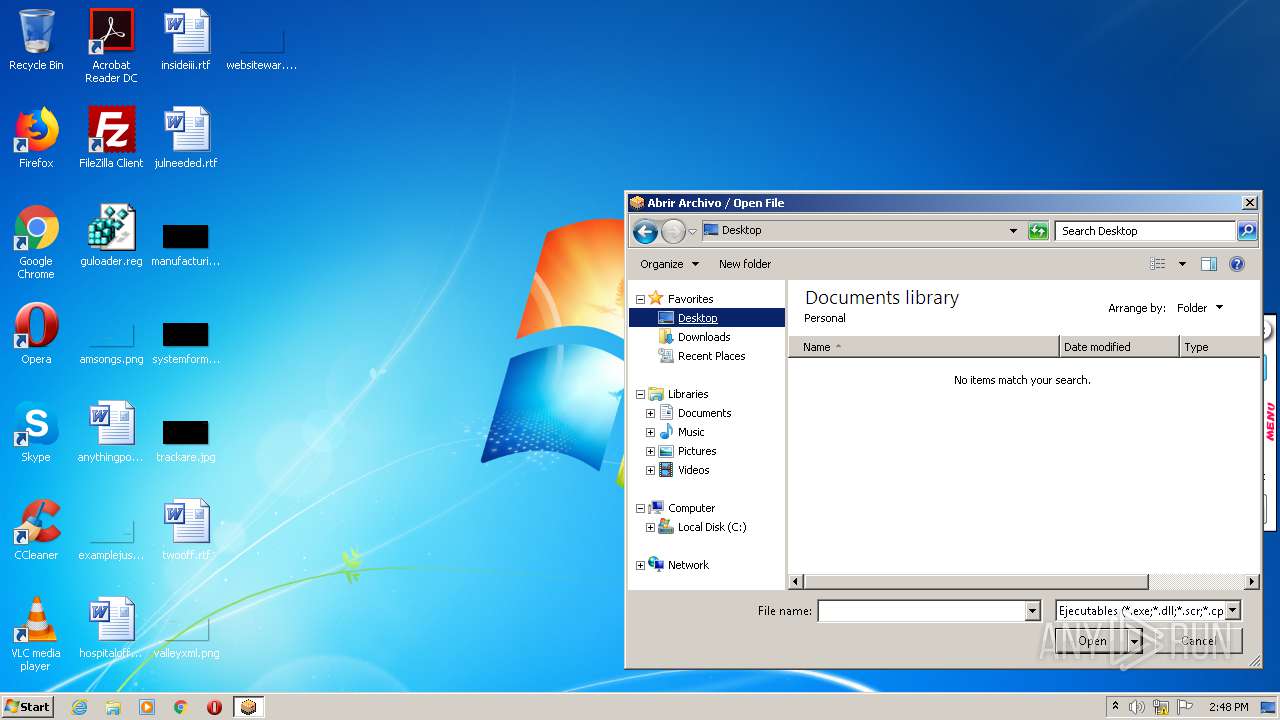Viewport: 1280px width, 720px height.
Task: Open the Start menu
Action: tap(27, 707)
